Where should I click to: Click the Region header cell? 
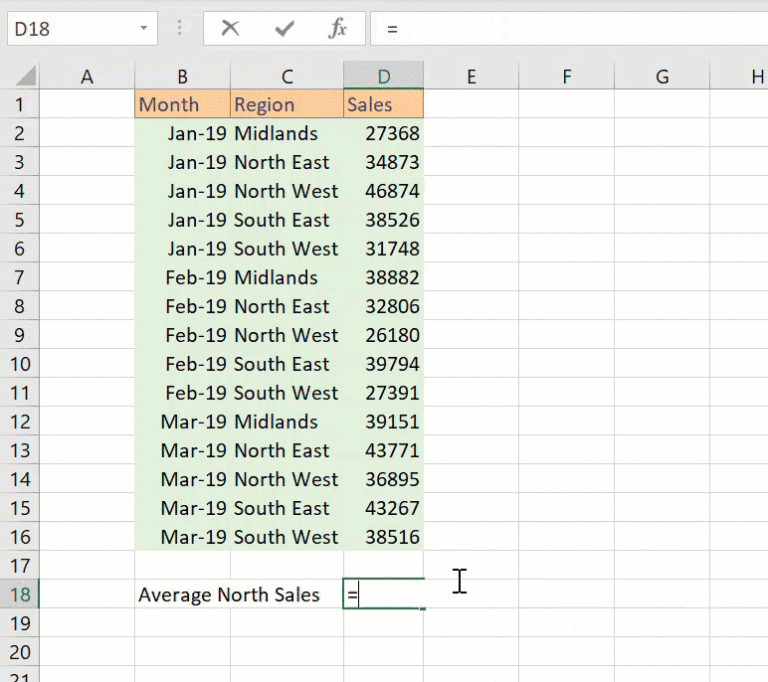pyautogui.click(x=287, y=104)
